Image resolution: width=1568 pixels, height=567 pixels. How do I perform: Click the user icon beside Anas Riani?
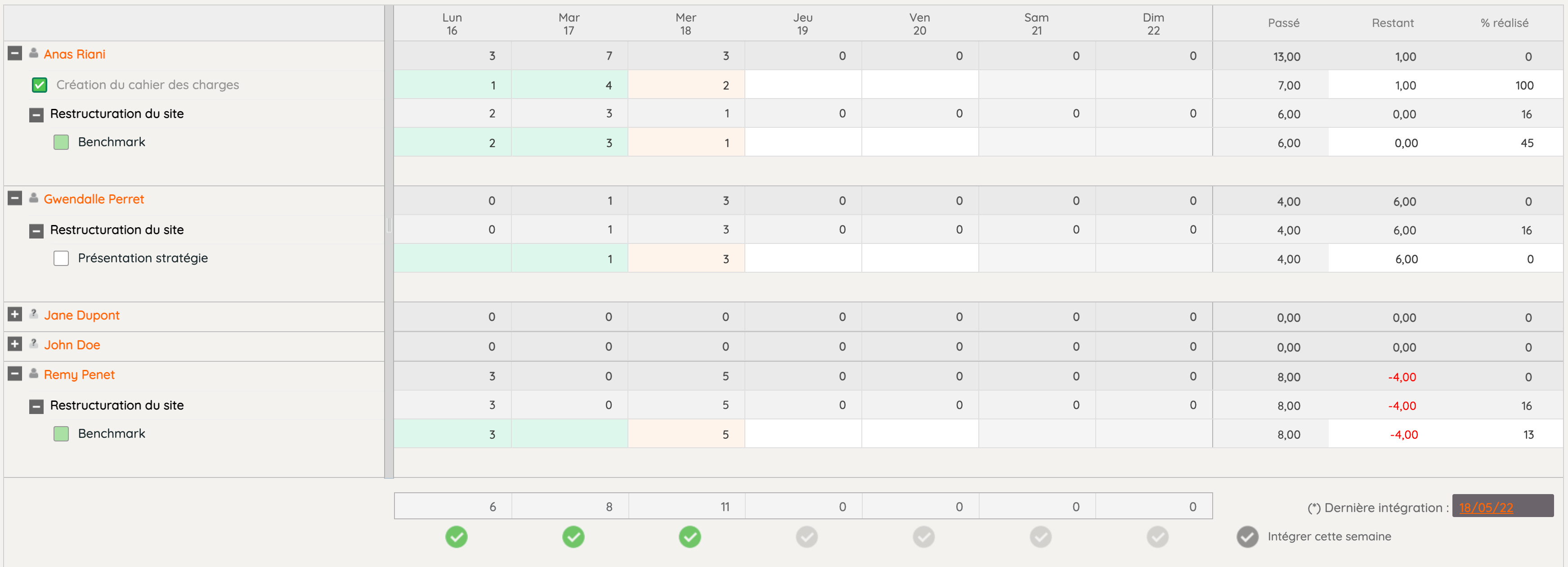[x=33, y=54]
